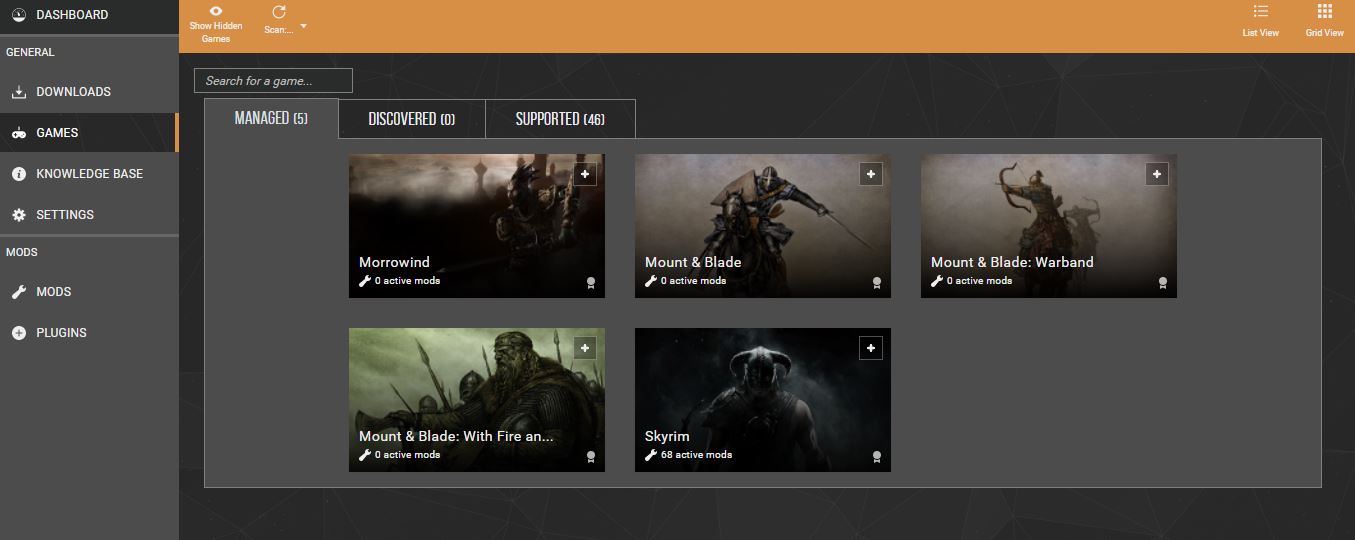Select the Managed (5) tab
Image resolution: width=1355 pixels, height=540 pixels.
click(271, 118)
